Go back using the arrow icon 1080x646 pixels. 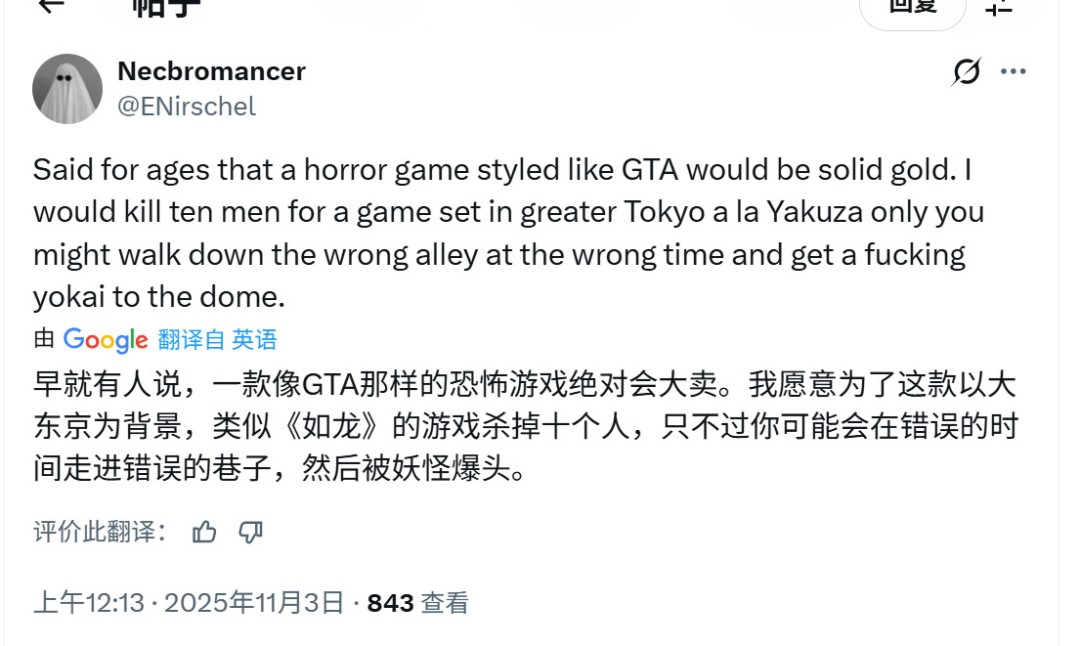tap(51, 6)
